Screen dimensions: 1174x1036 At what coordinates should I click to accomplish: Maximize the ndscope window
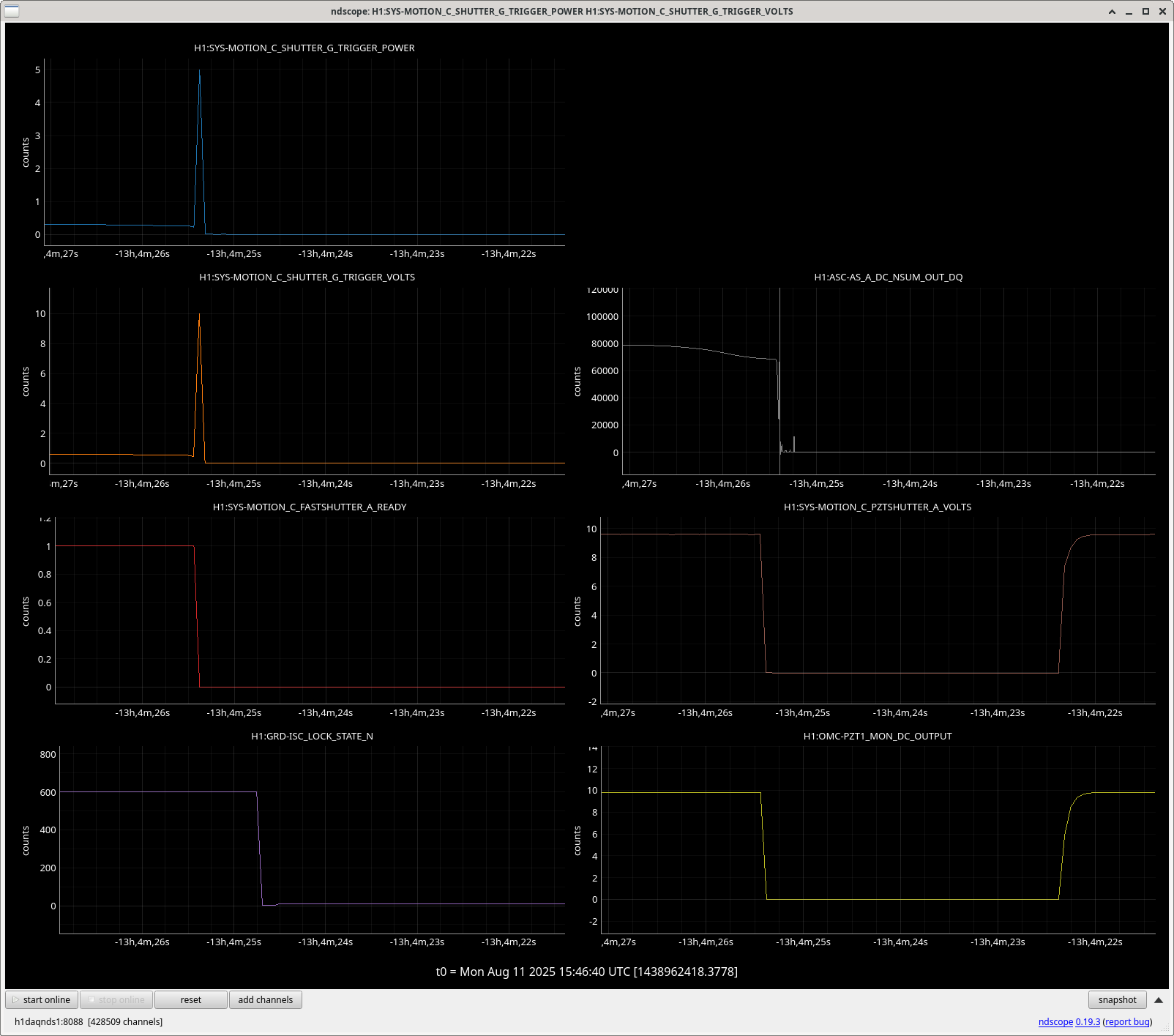[x=1145, y=11]
